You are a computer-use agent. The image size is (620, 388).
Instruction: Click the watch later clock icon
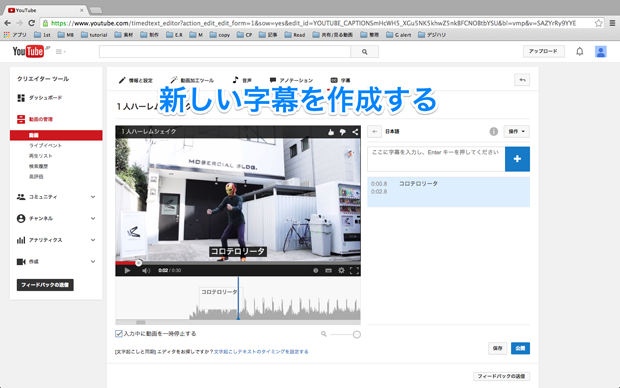tap(316, 271)
